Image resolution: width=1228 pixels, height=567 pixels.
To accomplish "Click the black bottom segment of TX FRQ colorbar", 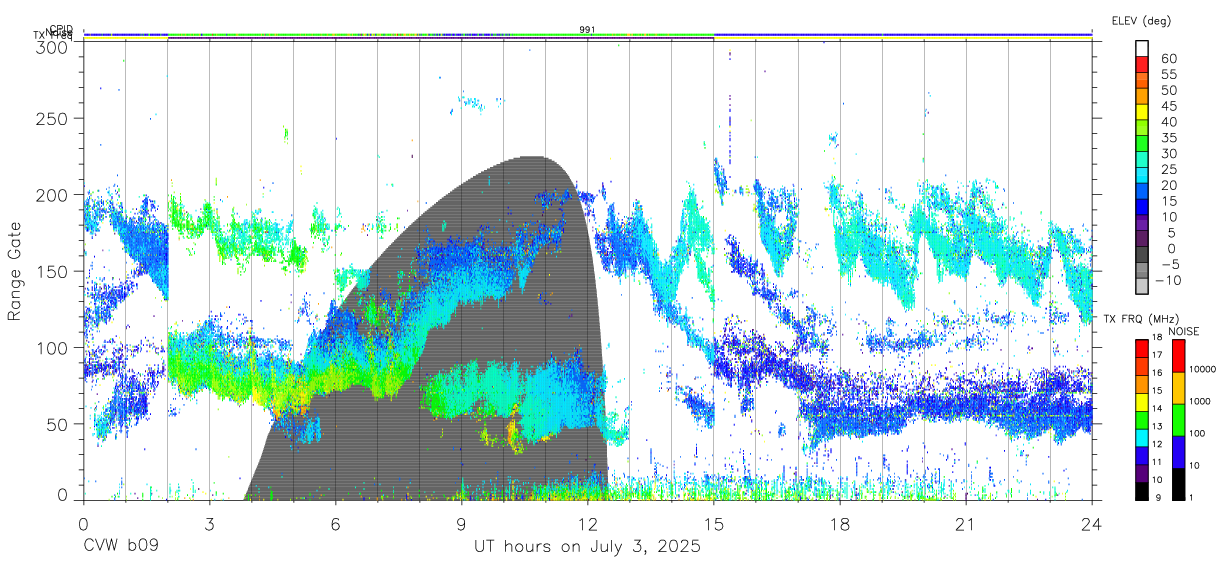I will (x=1141, y=491).
